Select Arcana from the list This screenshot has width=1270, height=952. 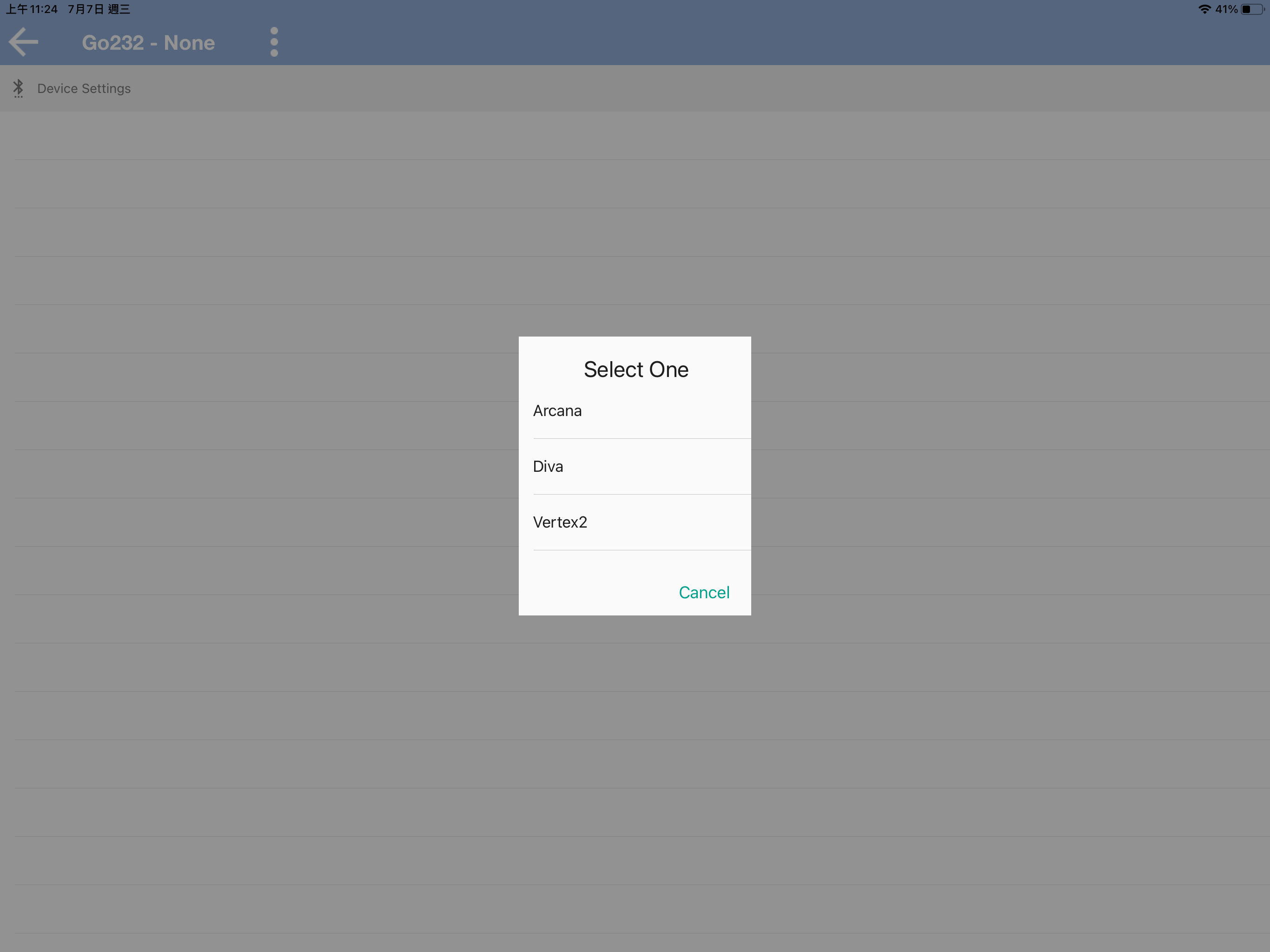pyautogui.click(x=557, y=411)
